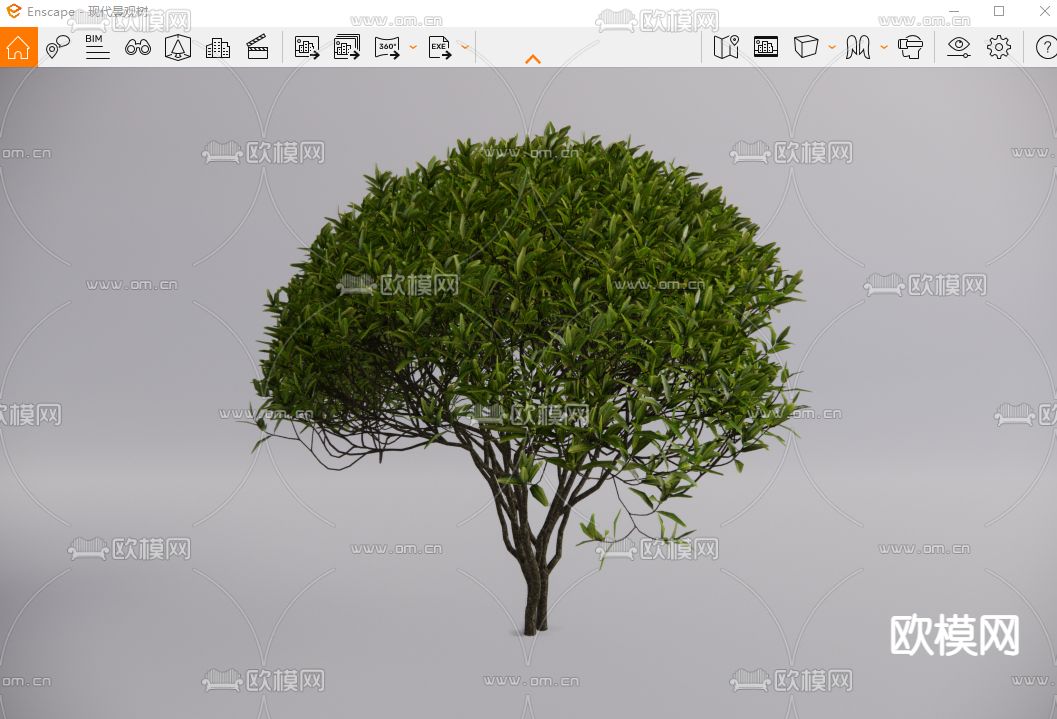Open the General Settings gear
This screenshot has width=1057, height=719.
pos(999,47)
